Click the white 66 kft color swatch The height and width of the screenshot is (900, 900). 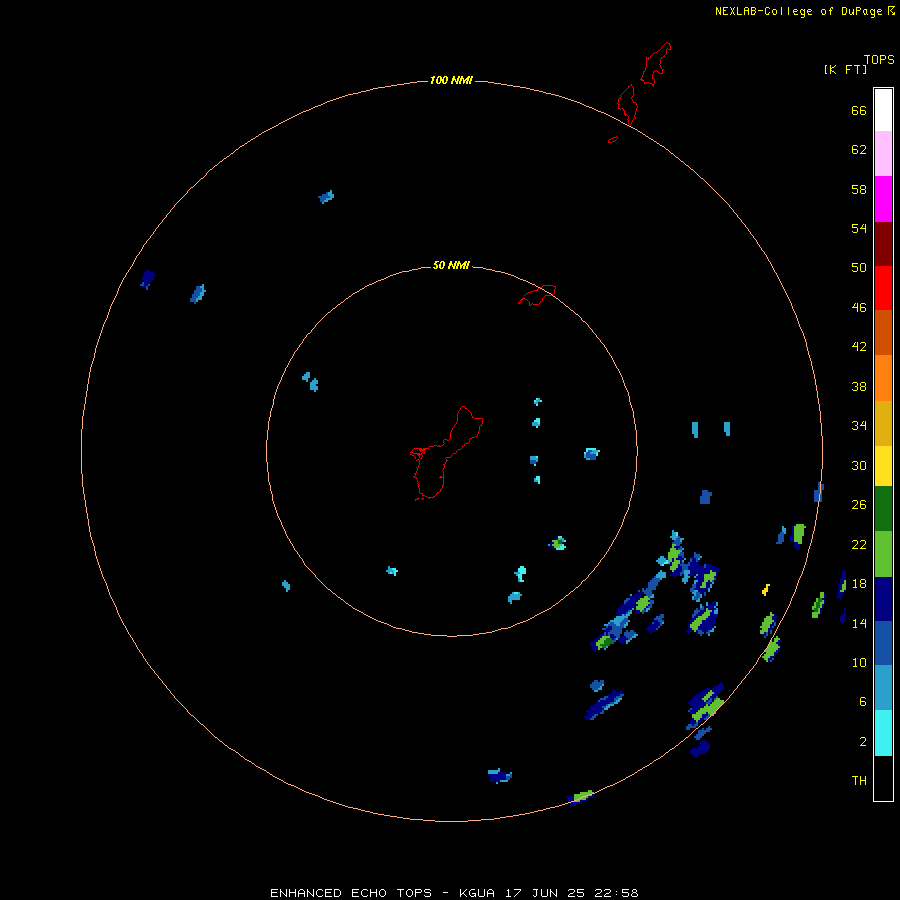pos(883,110)
